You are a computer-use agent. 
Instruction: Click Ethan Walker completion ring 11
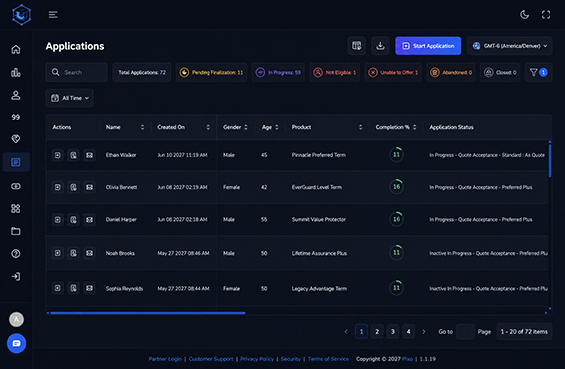click(396, 155)
